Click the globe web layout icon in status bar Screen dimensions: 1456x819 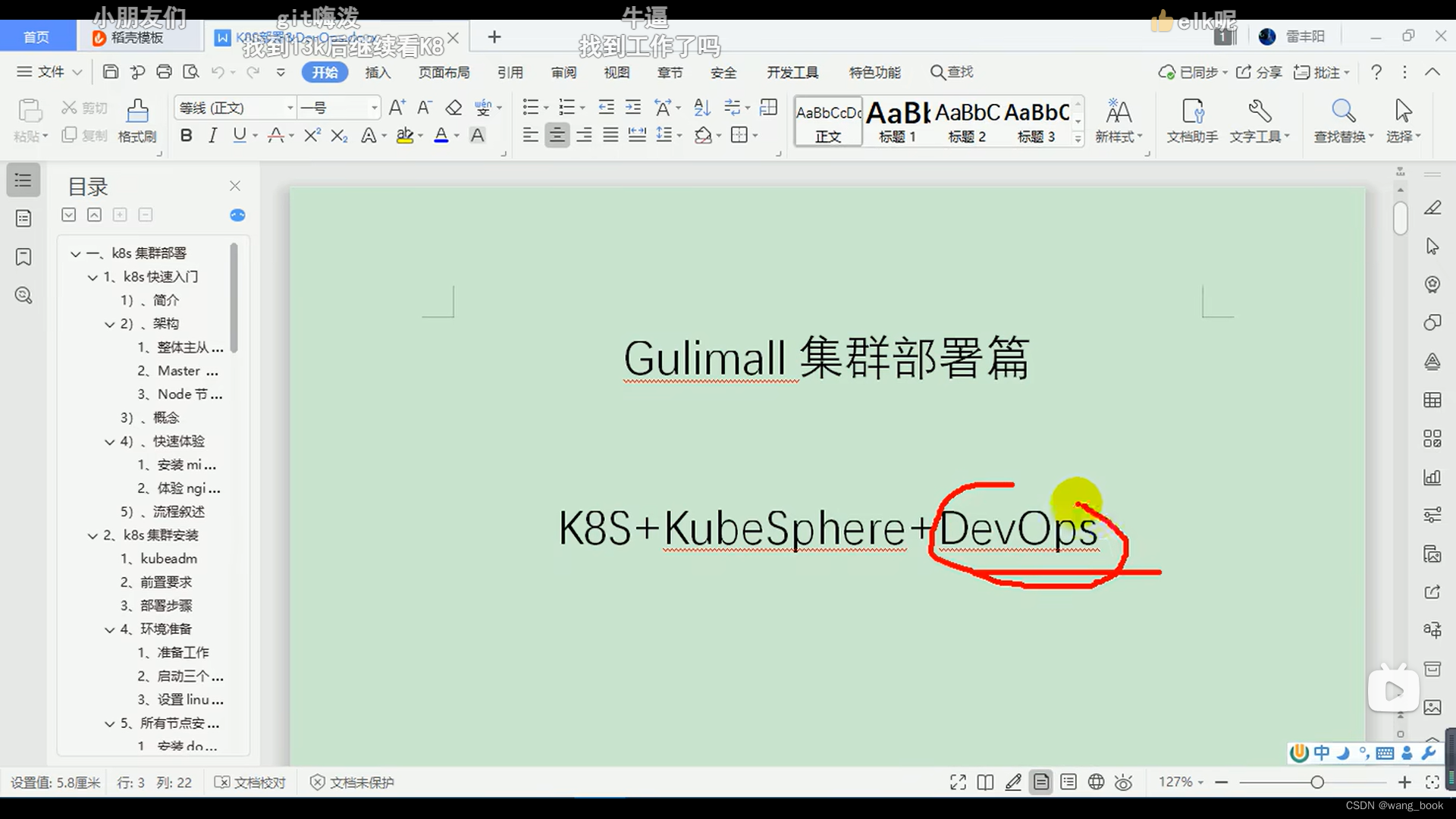click(1096, 782)
